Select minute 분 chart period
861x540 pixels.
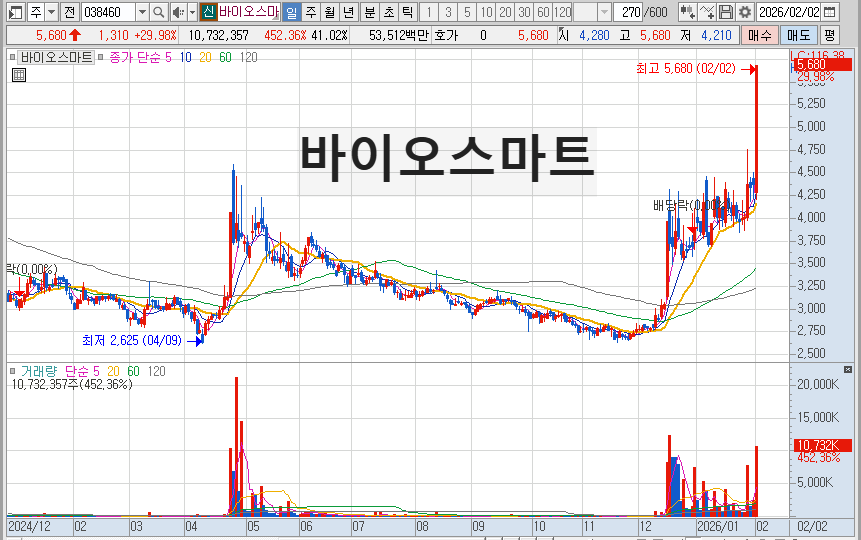370,12
